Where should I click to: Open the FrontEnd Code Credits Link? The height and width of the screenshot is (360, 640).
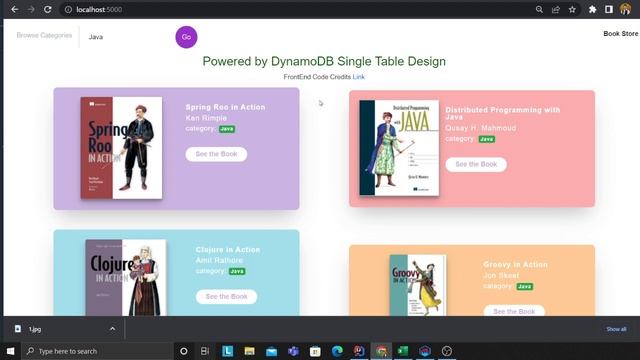tap(358, 77)
